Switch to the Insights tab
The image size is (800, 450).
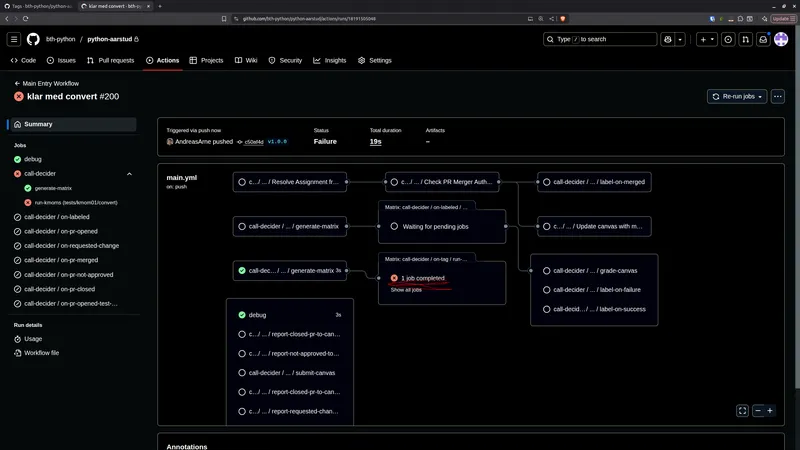[330, 60]
